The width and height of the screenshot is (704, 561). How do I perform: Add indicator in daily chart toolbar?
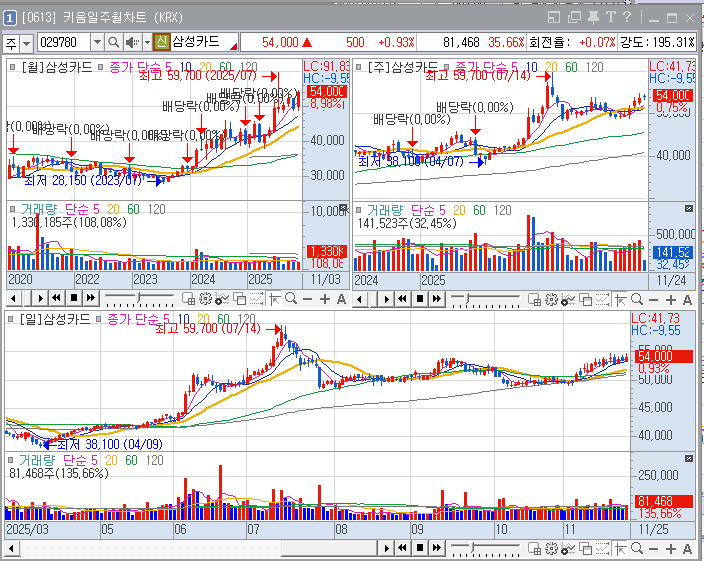(x=568, y=548)
